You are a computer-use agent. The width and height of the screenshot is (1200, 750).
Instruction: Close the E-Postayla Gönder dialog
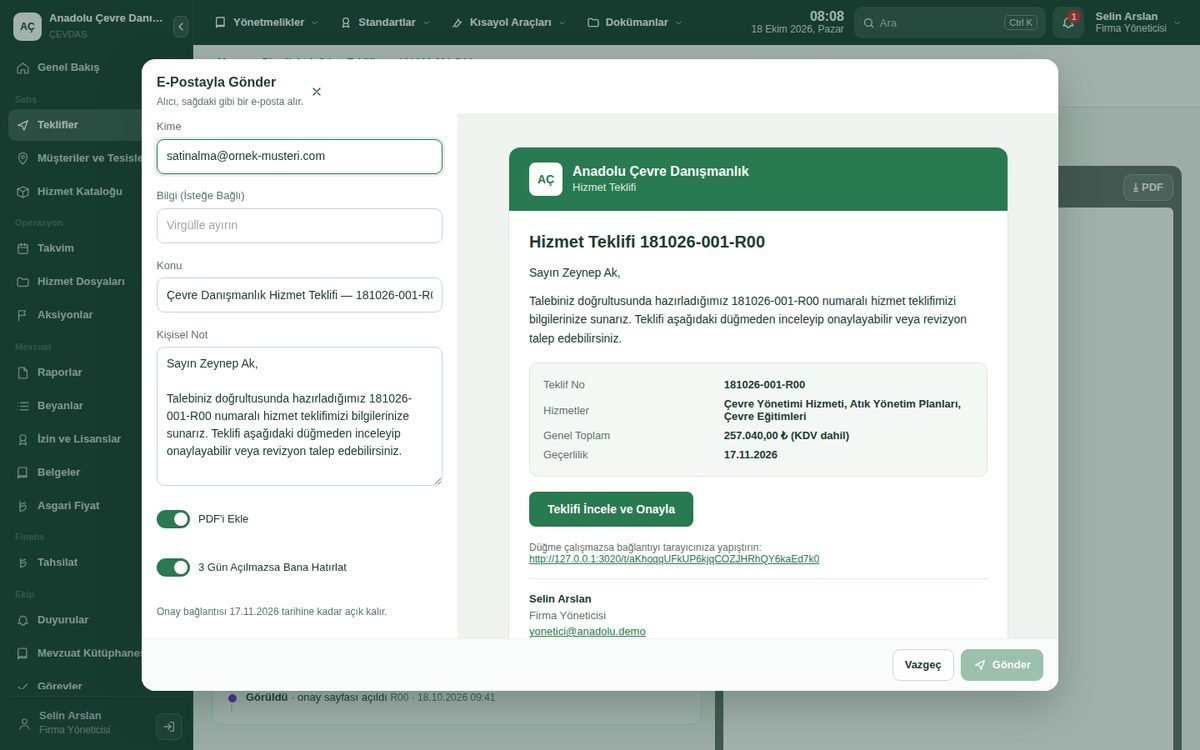(x=316, y=92)
